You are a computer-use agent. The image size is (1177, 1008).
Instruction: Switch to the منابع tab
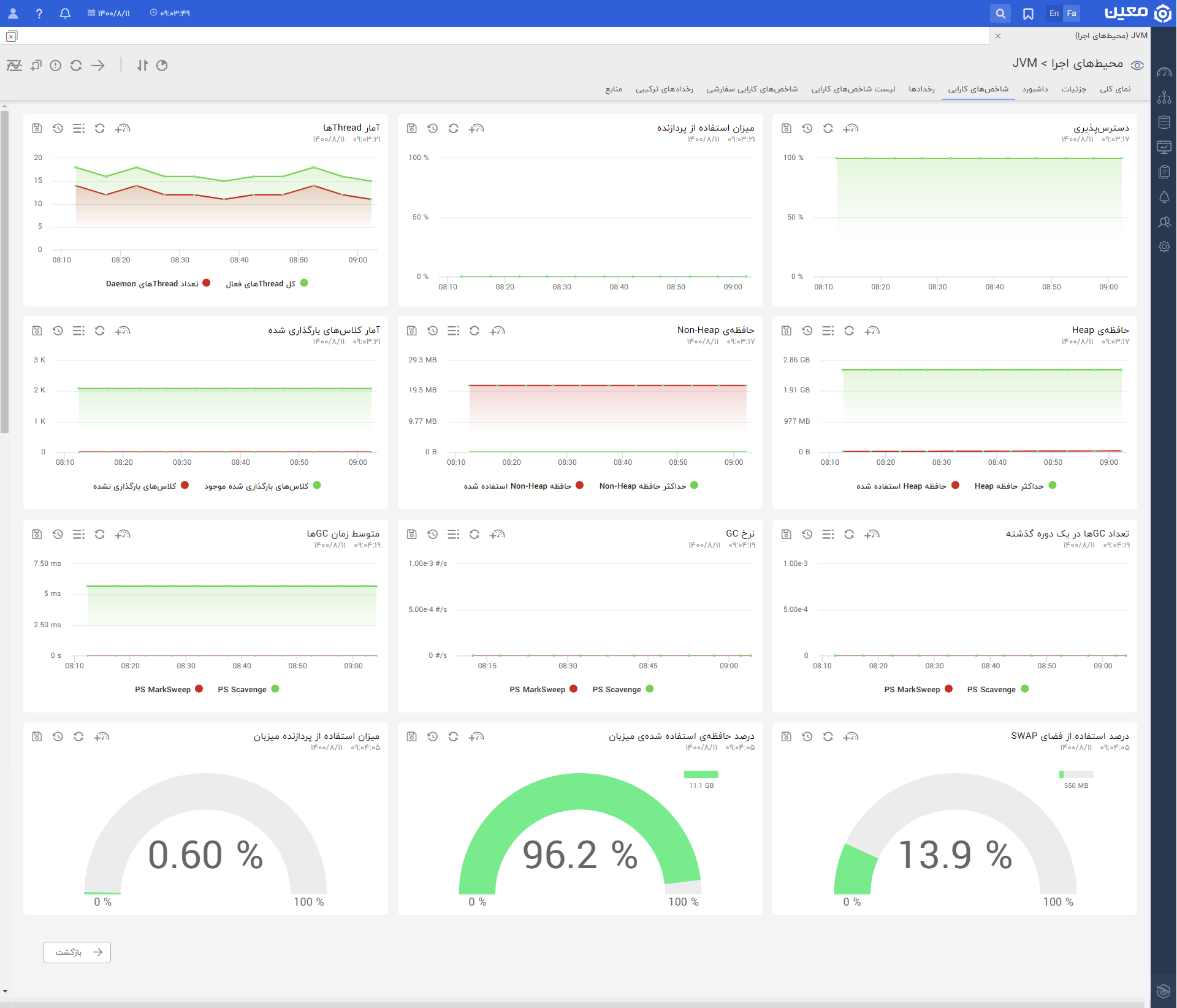(x=614, y=89)
